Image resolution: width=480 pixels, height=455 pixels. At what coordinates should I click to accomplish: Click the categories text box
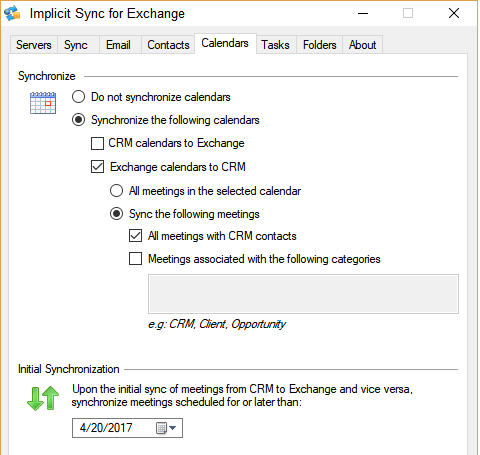click(303, 294)
